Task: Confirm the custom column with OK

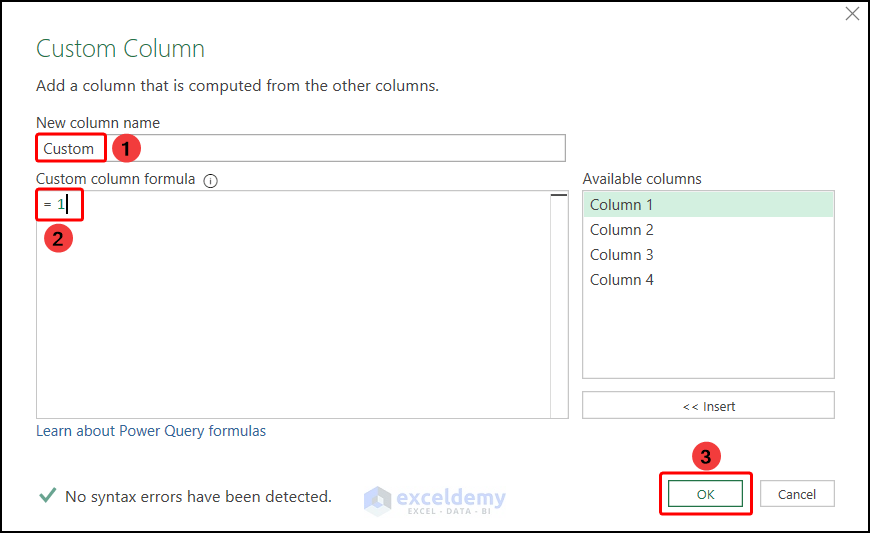Action: pos(706,494)
